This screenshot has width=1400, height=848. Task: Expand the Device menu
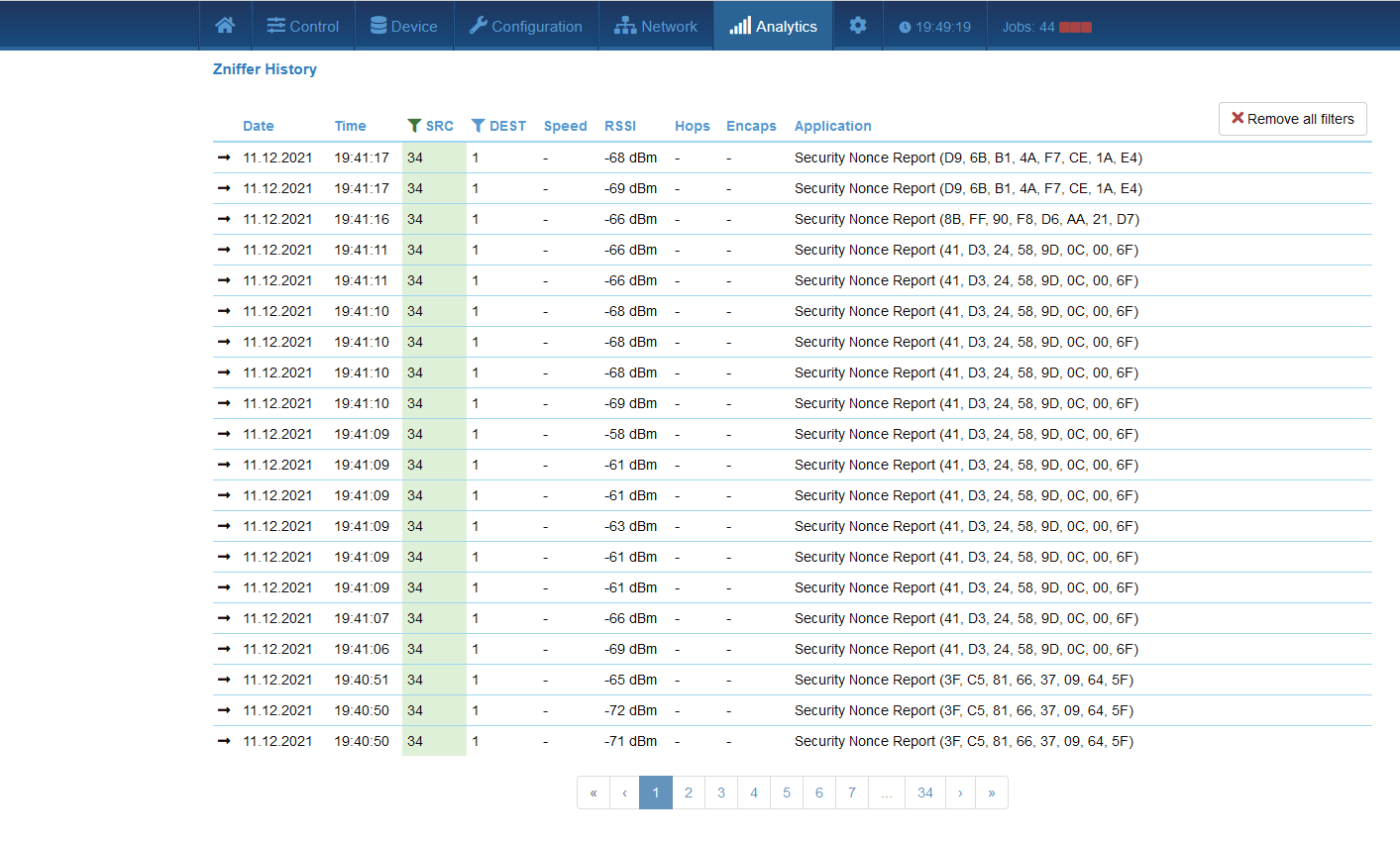point(404,27)
